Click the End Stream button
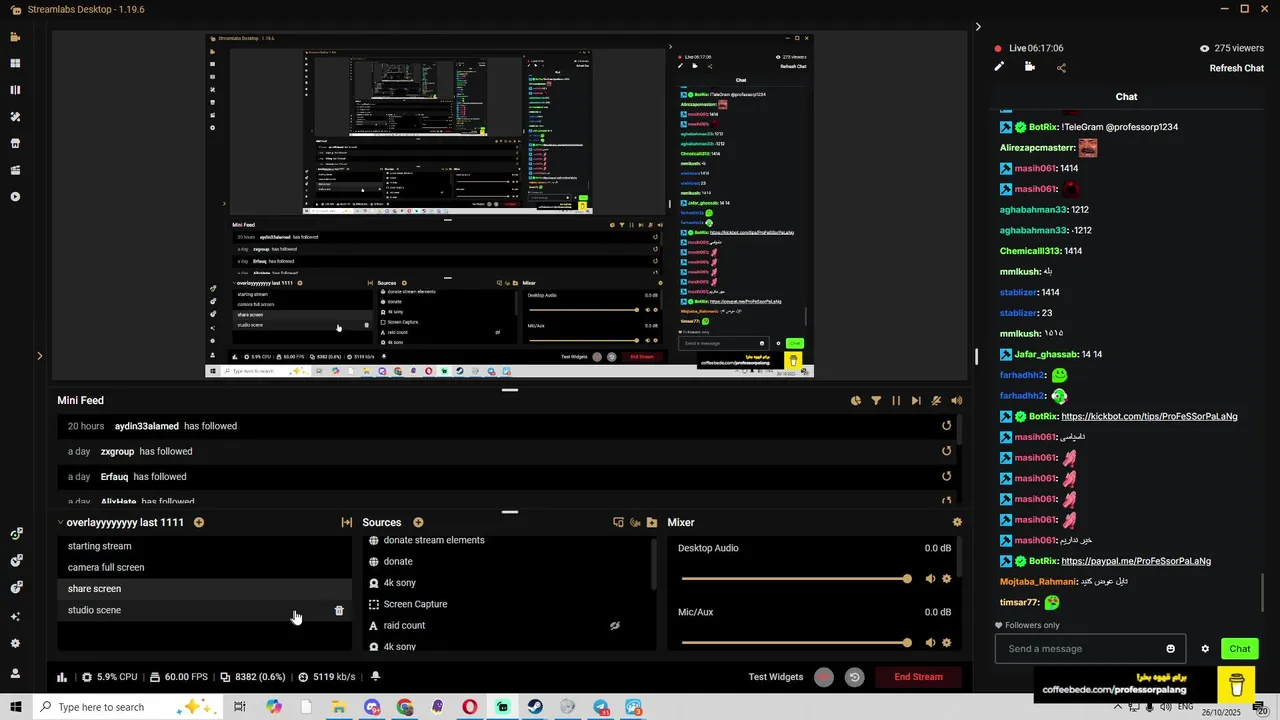Screen dimensions: 1280x720 click(x=918, y=677)
